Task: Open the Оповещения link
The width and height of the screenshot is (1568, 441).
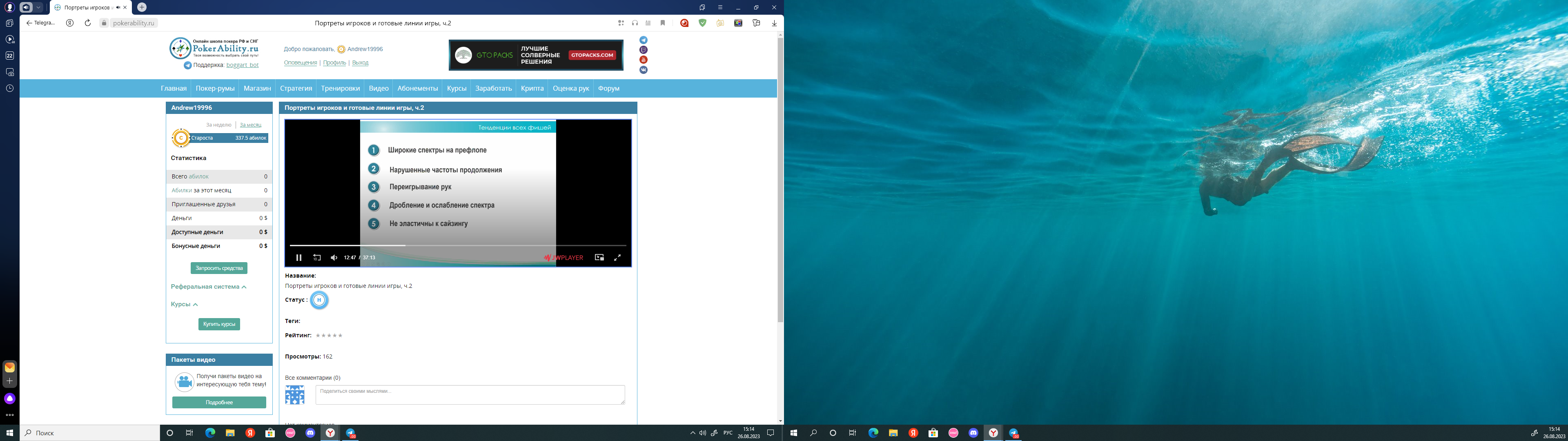Action: point(300,63)
